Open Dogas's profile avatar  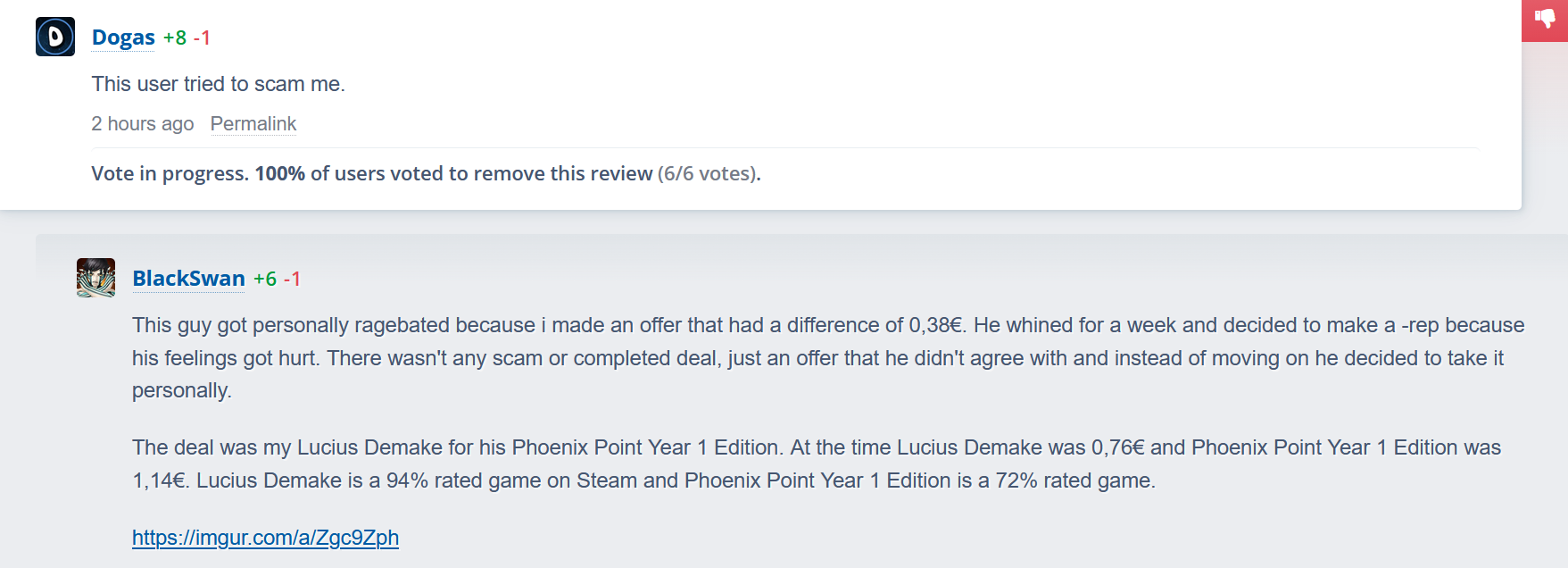point(55,37)
